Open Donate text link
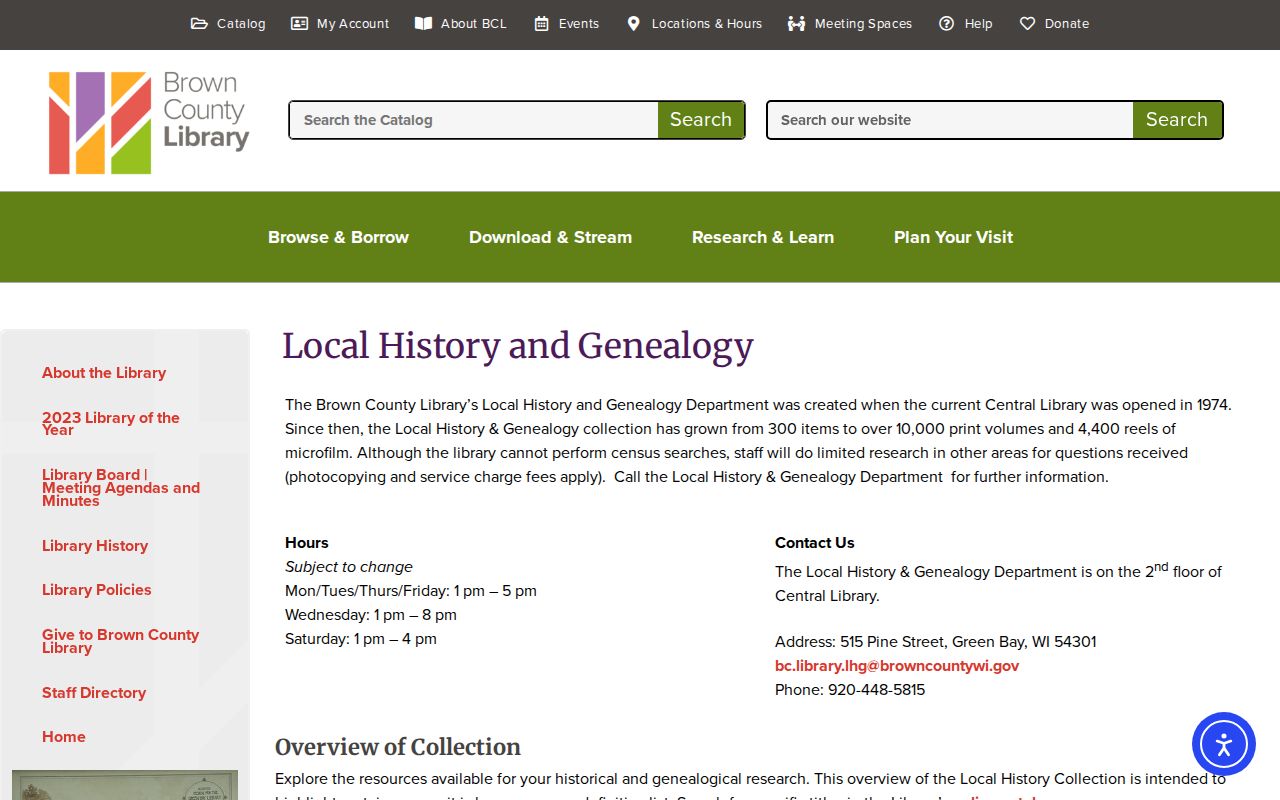Viewport: 1280px width, 800px height. pyautogui.click(x=1067, y=23)
